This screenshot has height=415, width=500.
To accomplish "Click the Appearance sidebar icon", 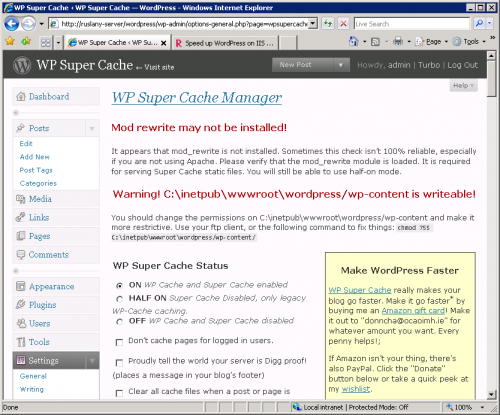I will point(21,286).
